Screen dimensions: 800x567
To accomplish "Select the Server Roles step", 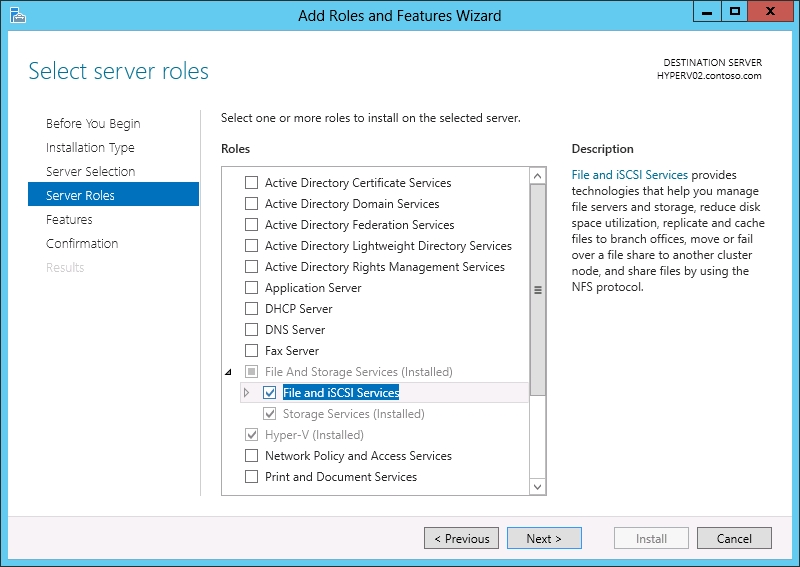I will point(113,194).
